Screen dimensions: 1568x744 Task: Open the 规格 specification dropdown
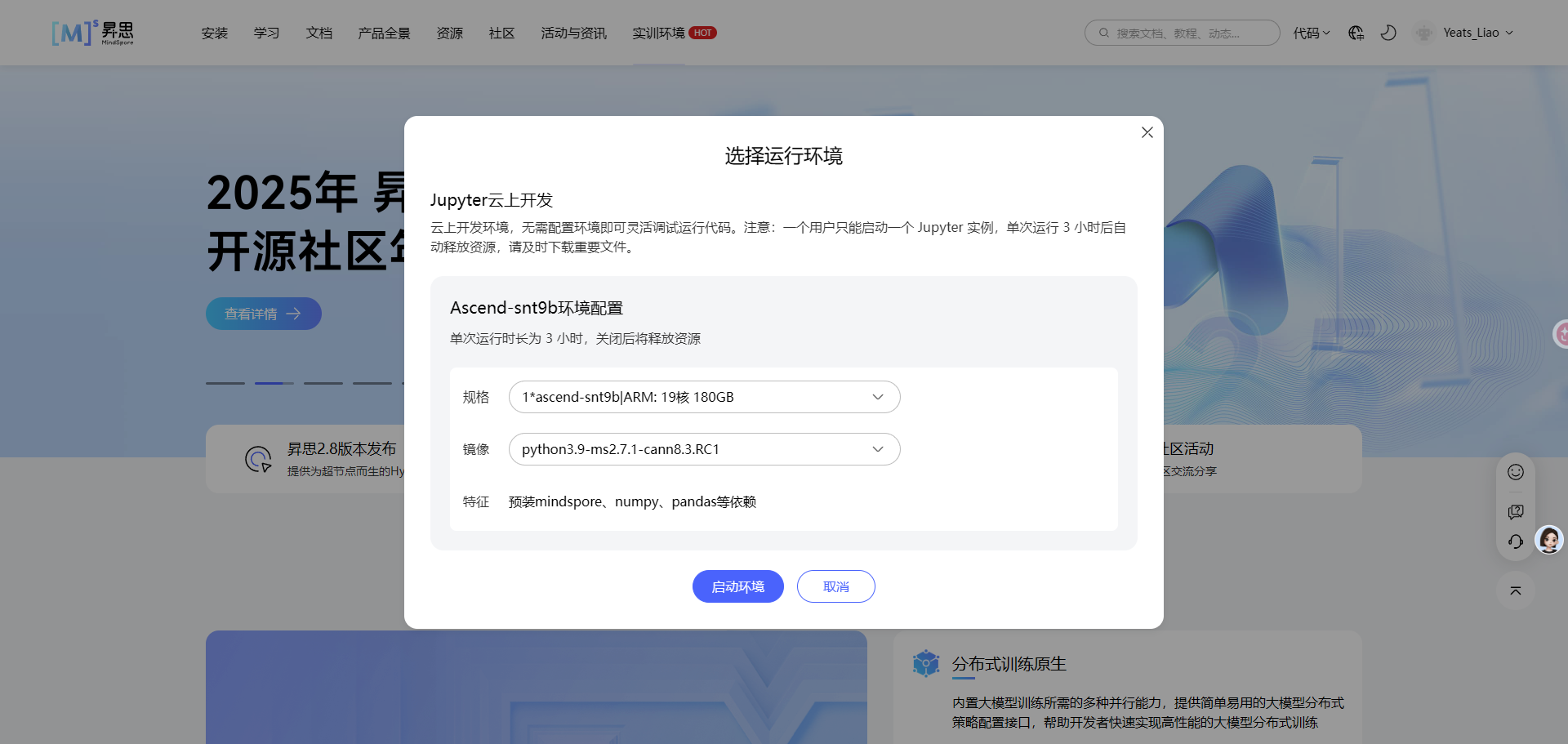(x=705, y=397)
